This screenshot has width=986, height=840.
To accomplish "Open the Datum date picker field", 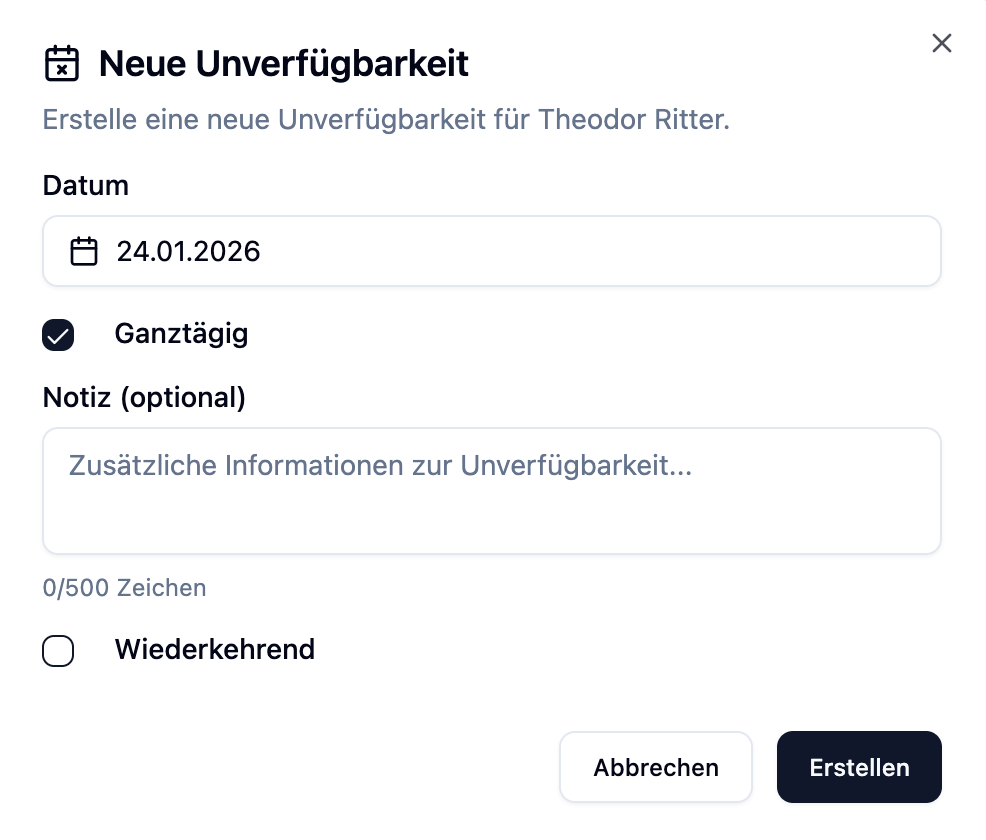I will [491, 251].
